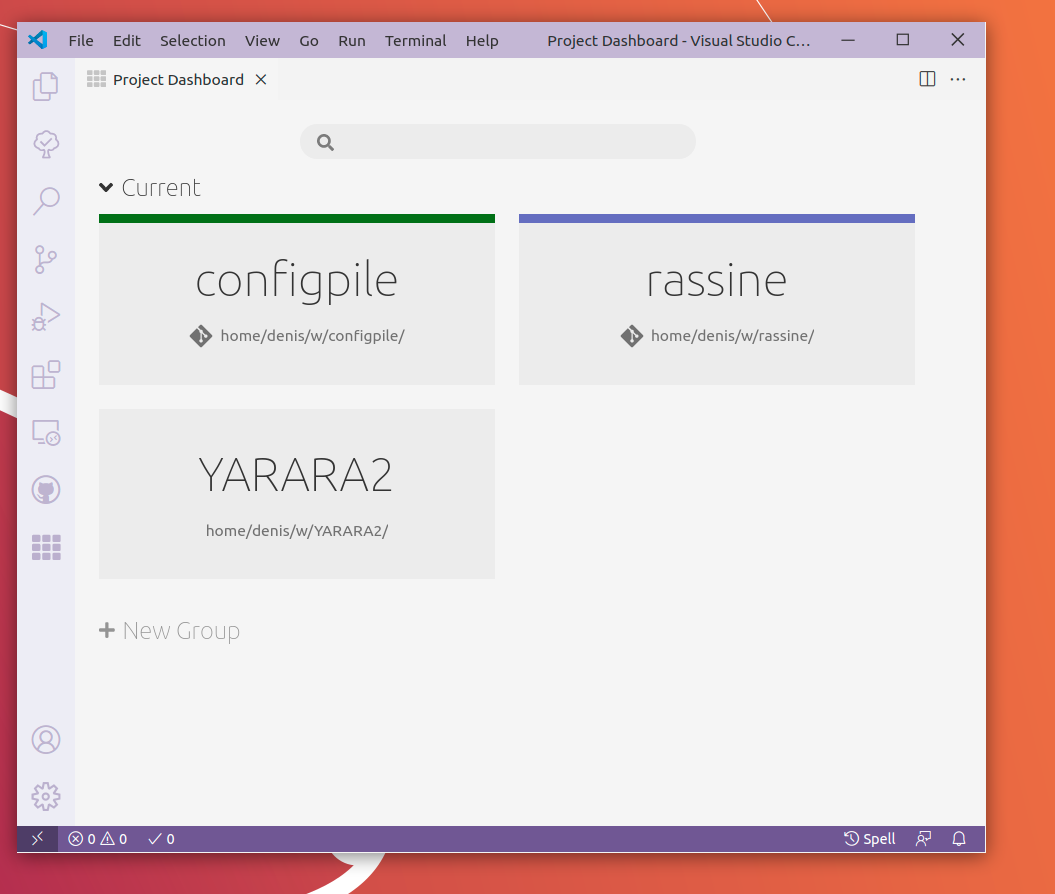
Task: Click the search magnifier icon in dashboard
Action: point(325,142)
